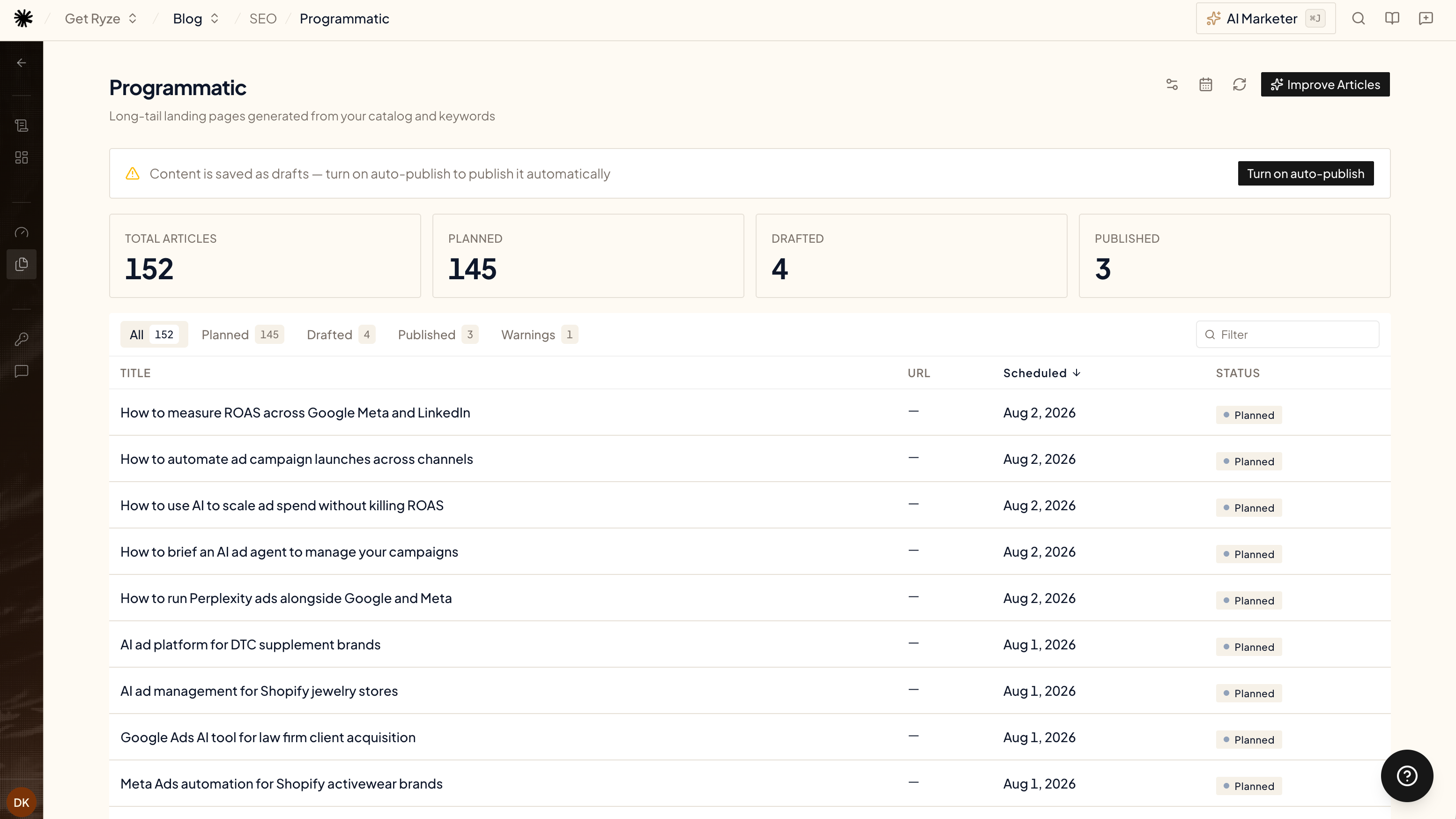Click Turn on auto-publish button
Image resolution: width=1456 pixels, height=819 pixels.
coord(1306,173)
